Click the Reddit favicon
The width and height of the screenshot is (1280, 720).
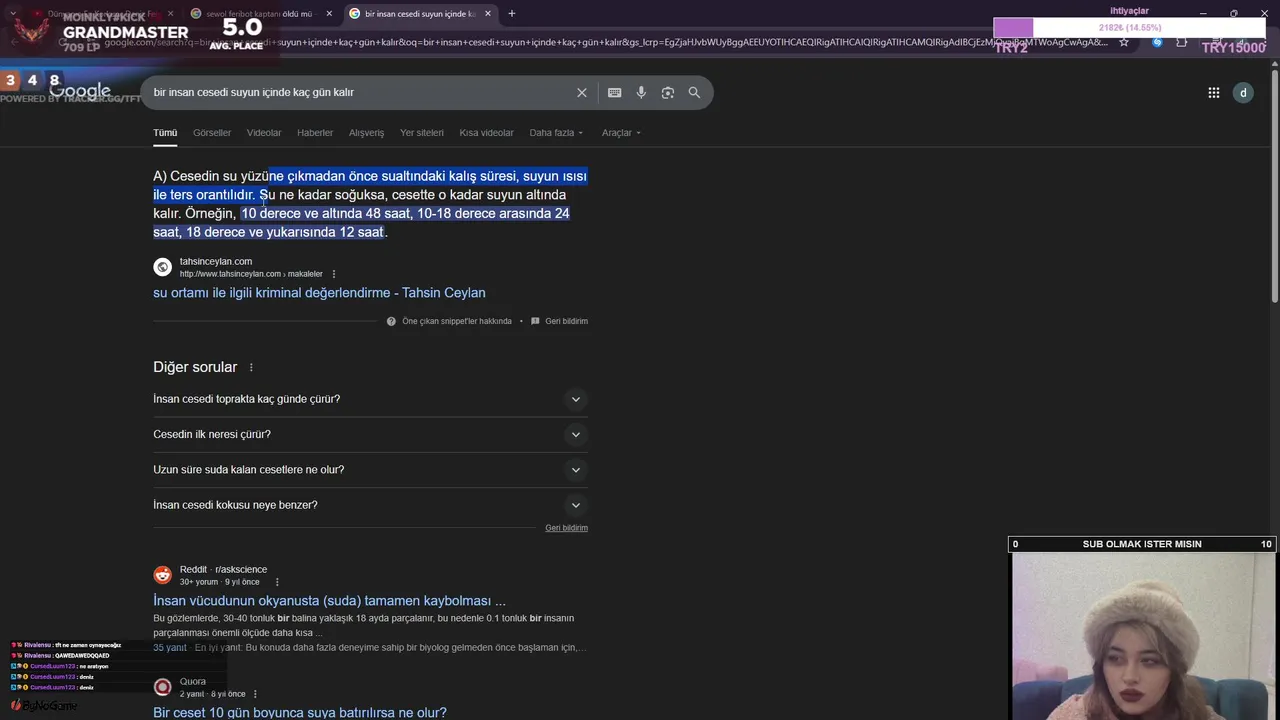click(162, 575)
